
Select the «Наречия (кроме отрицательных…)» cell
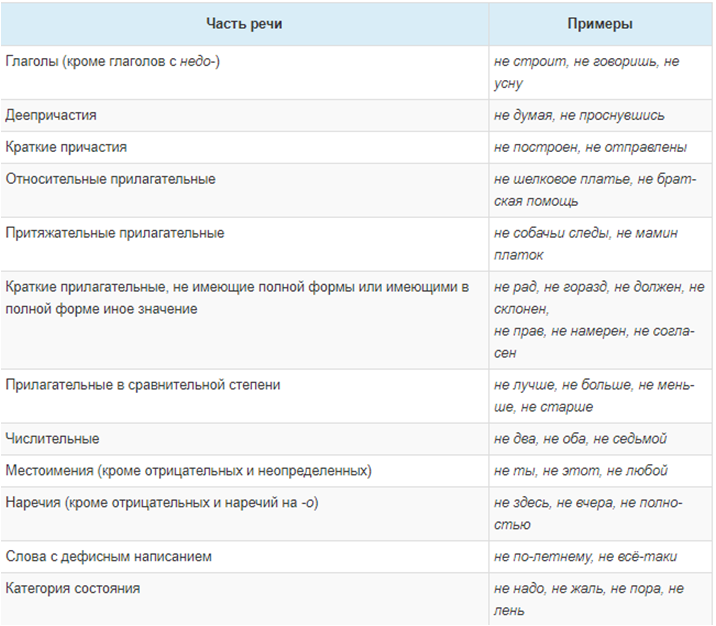(161, 503)
